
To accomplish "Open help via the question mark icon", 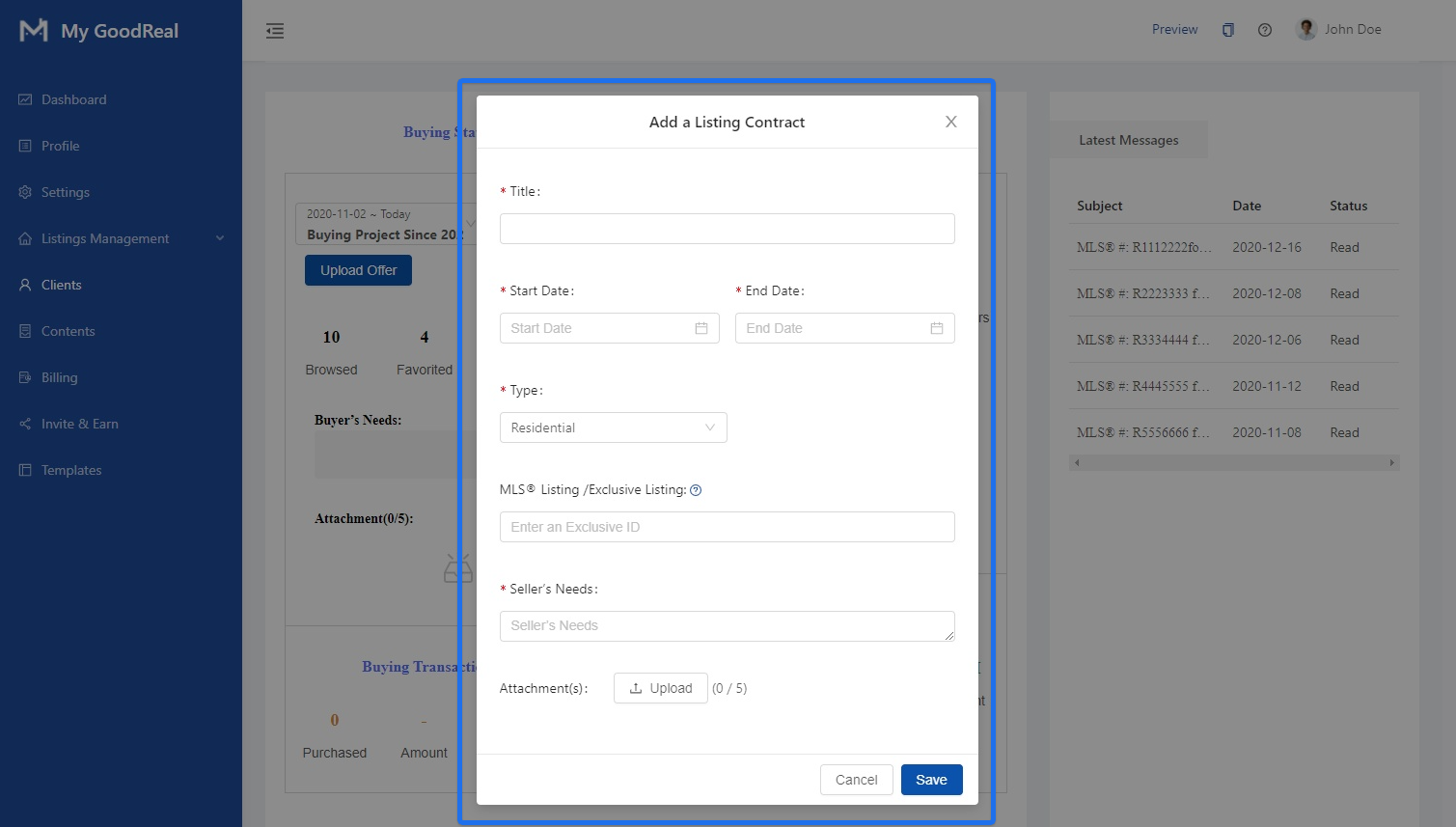I will [x=1265, y=30].
